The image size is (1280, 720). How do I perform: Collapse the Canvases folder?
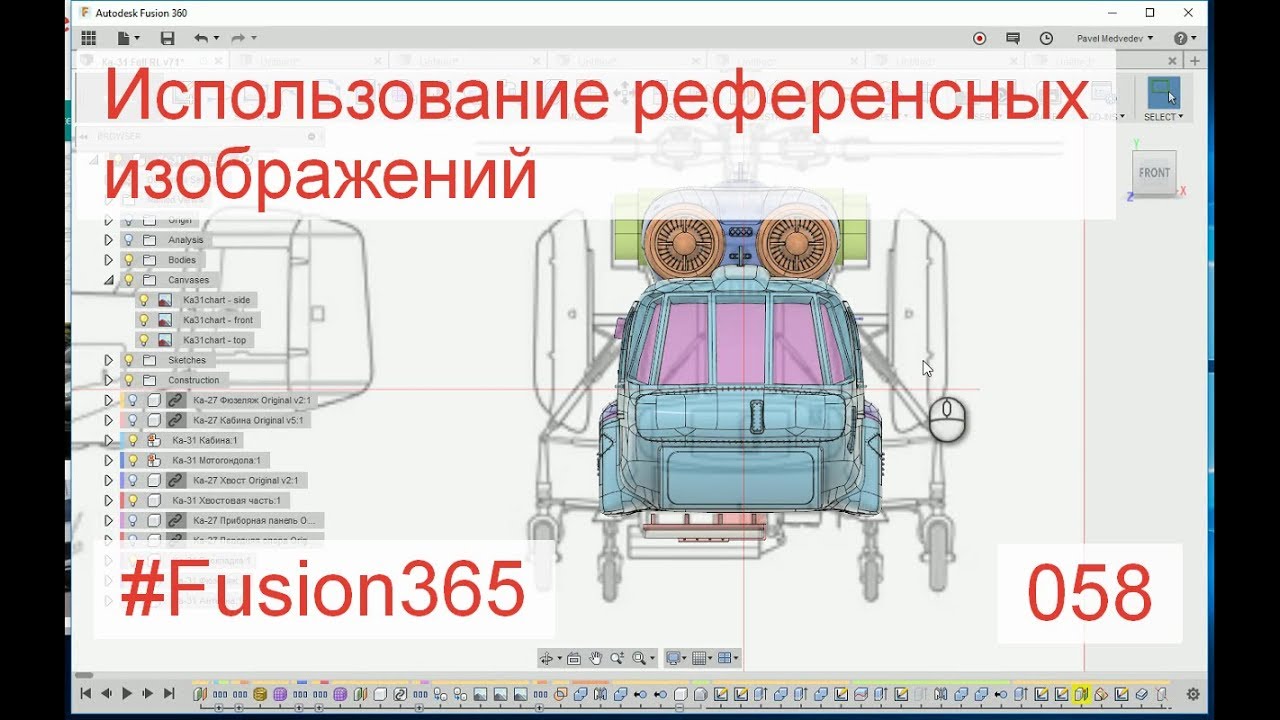pos(109,280)
